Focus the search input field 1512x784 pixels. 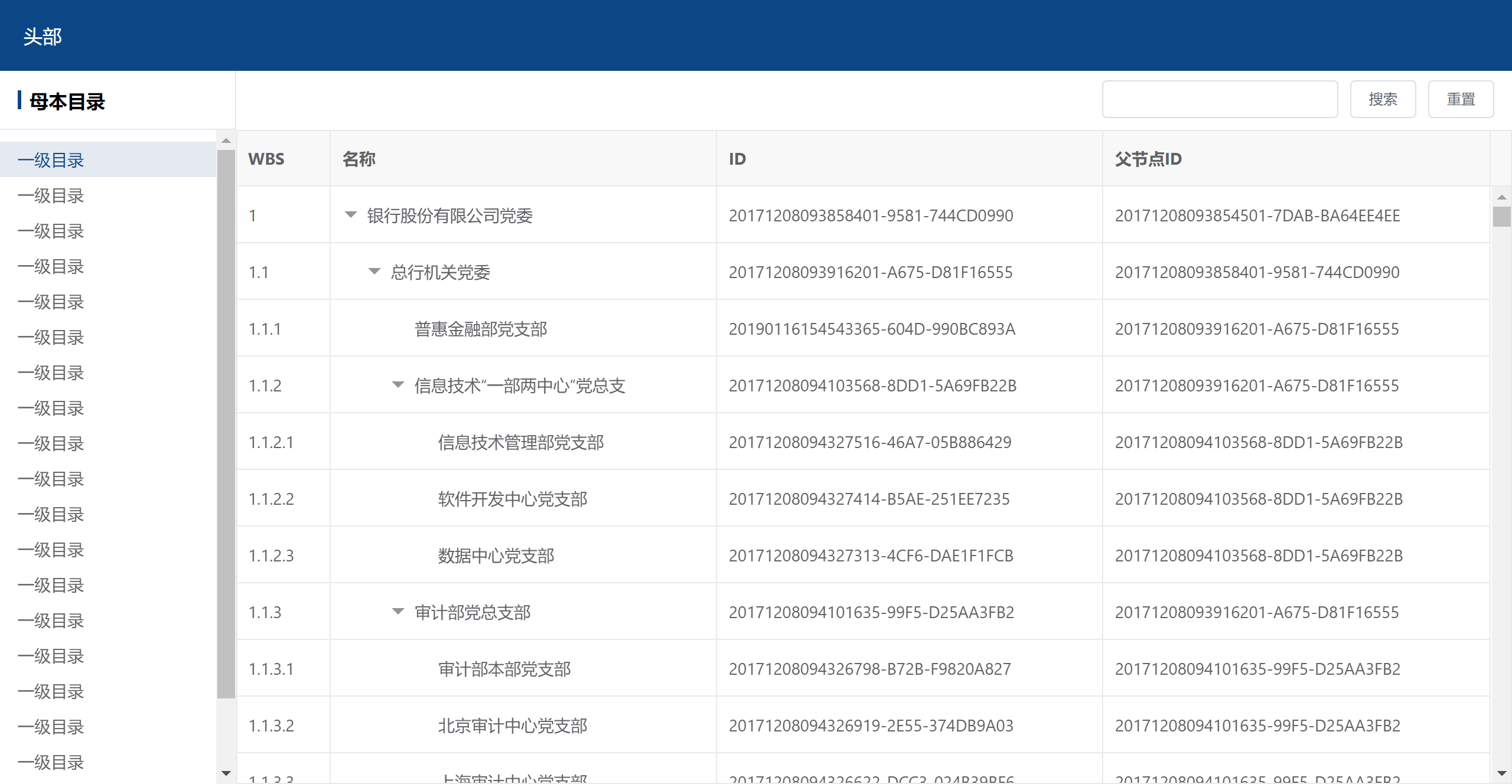(1220, 99)
